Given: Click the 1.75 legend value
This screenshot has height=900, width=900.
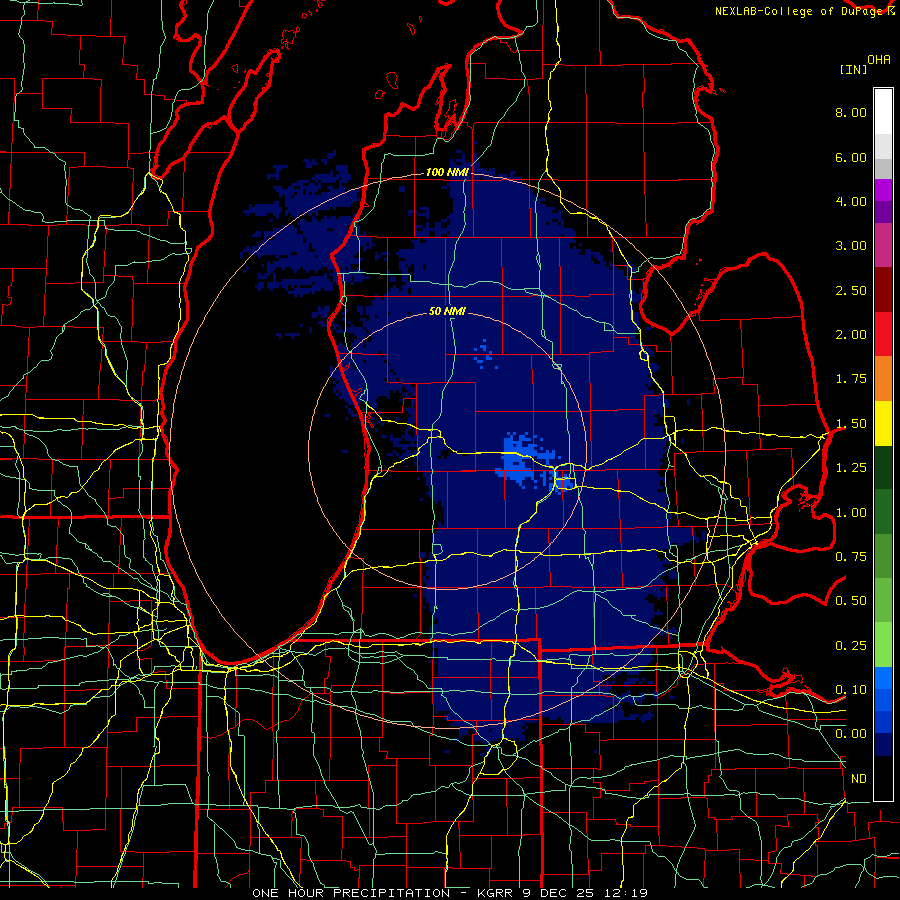Looking at the screenshot, I should [x=851, y=379].
